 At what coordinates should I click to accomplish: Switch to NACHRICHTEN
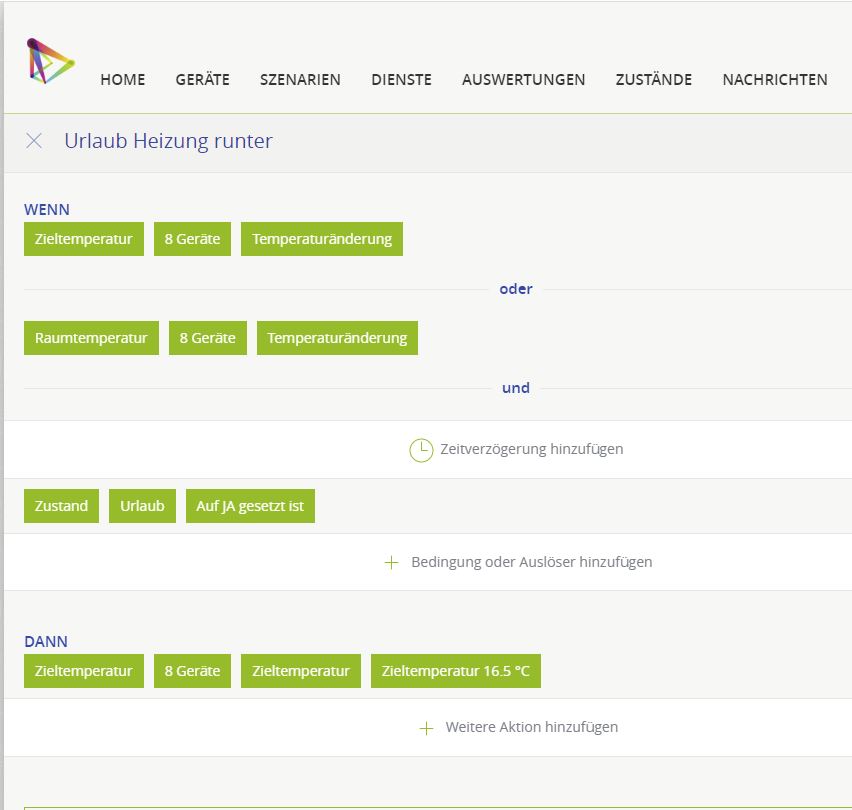point(774,80)
